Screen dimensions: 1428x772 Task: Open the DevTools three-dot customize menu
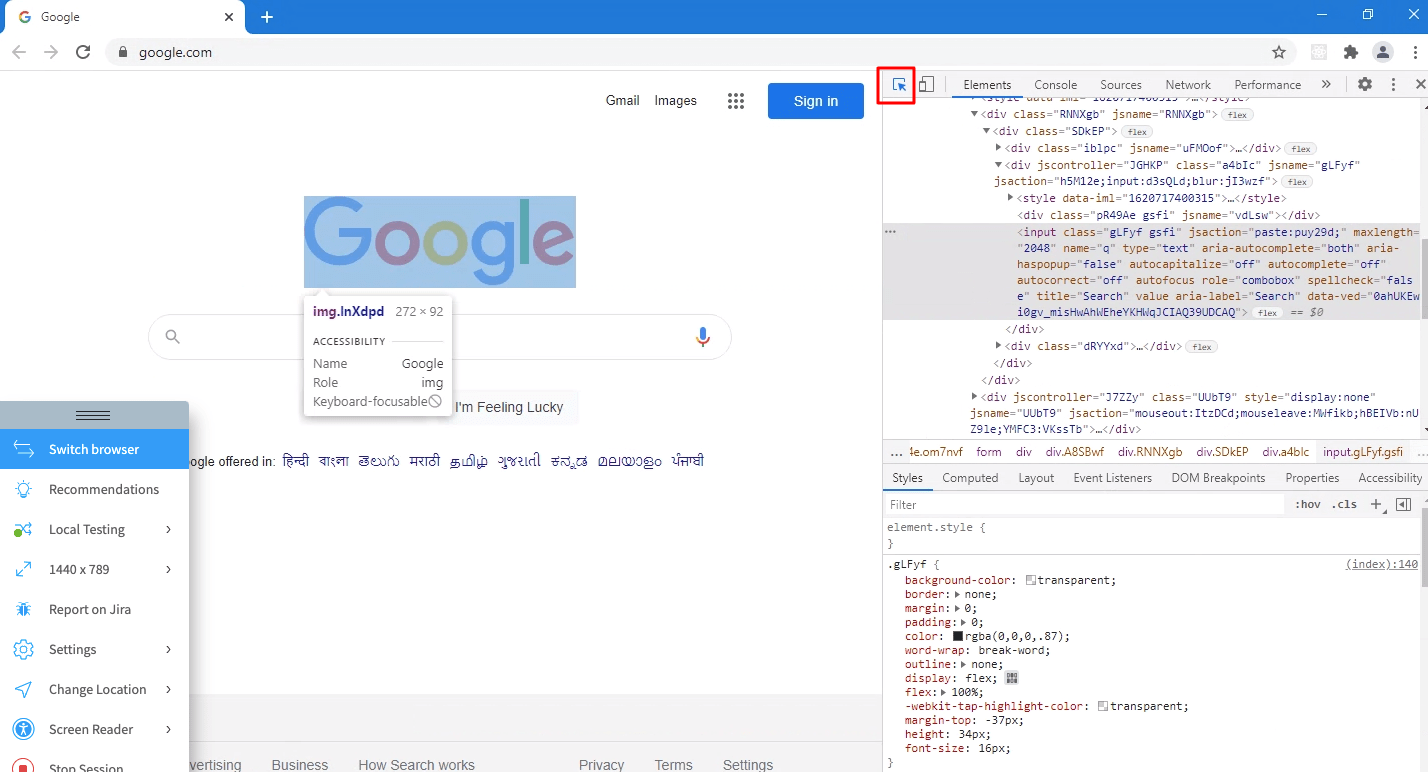pos(1393,84)
